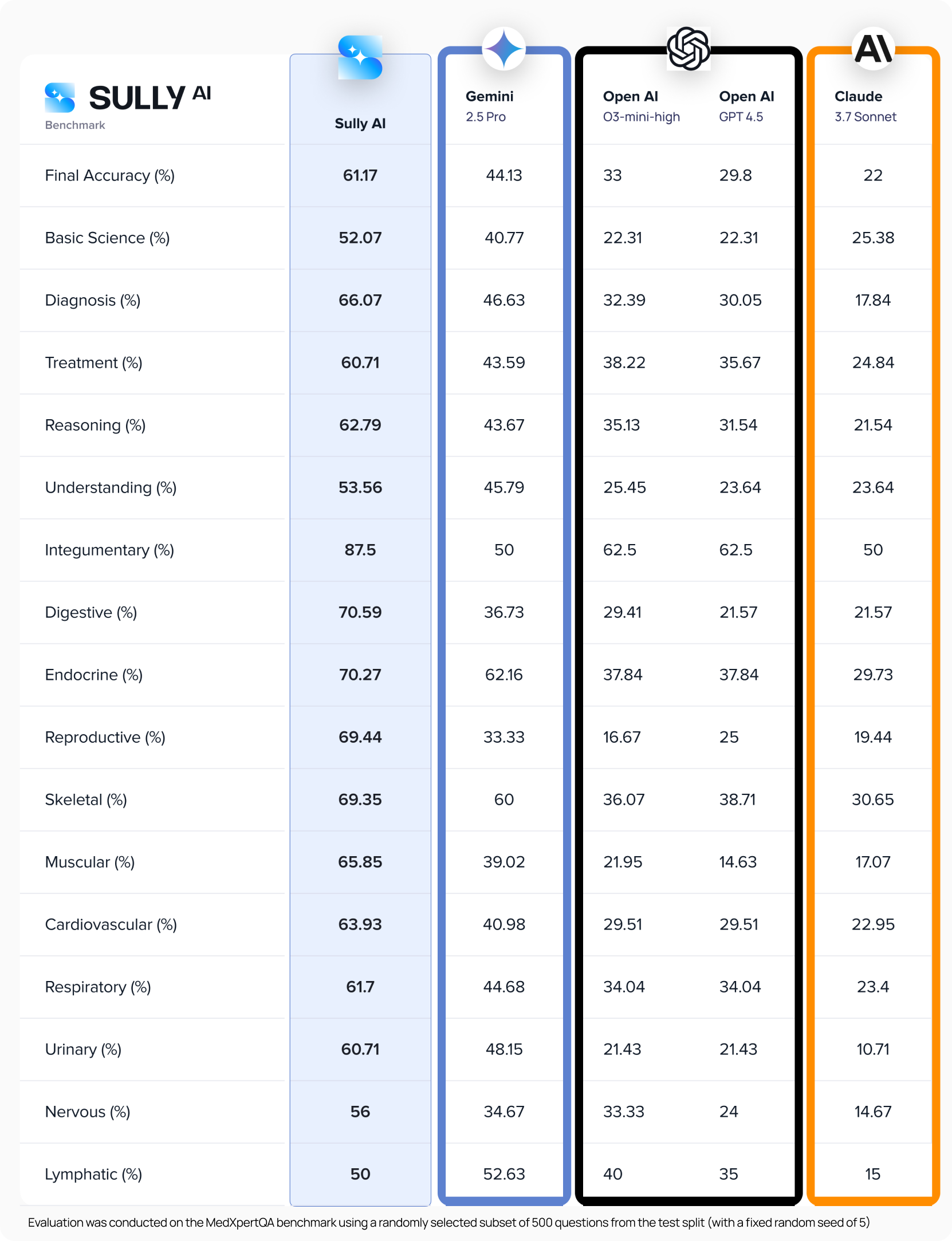This screenshot has width=952, height=1241.
Task: Select the Claude 3.7 Sonnet column header
Action: (865, 106)
